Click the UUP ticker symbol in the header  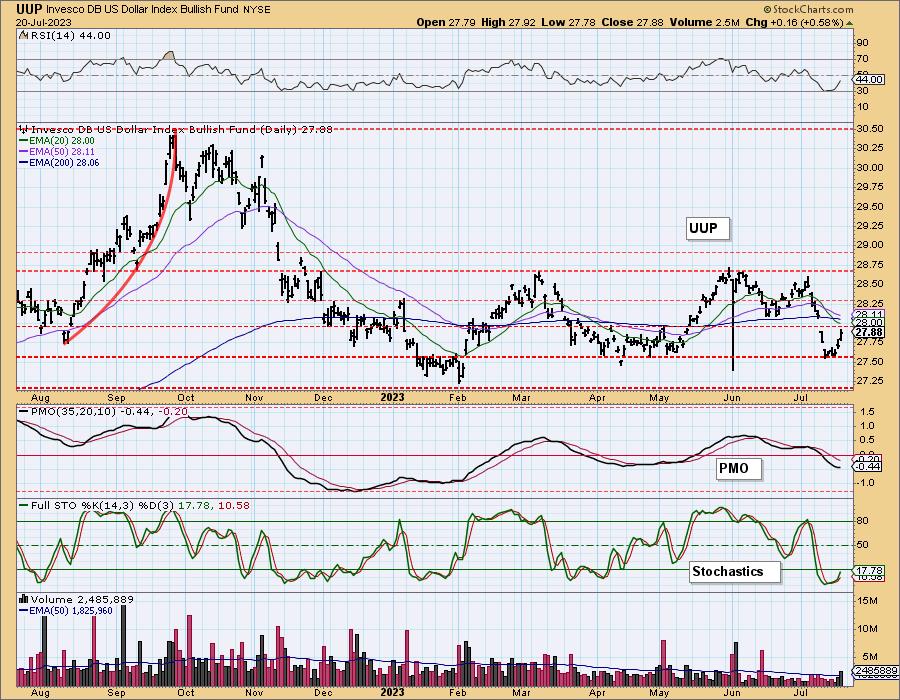coord(29,9)
